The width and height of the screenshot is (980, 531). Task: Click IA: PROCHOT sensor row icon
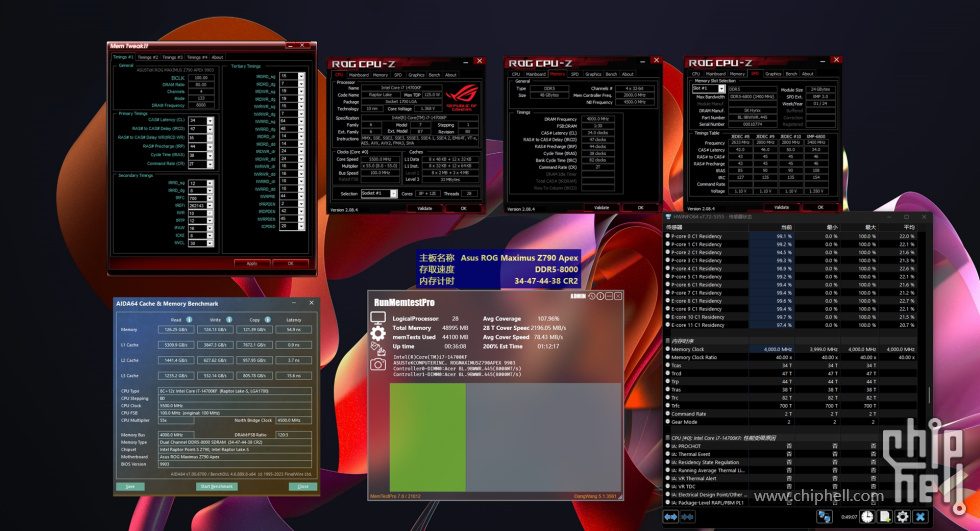(x=668, y=446)
